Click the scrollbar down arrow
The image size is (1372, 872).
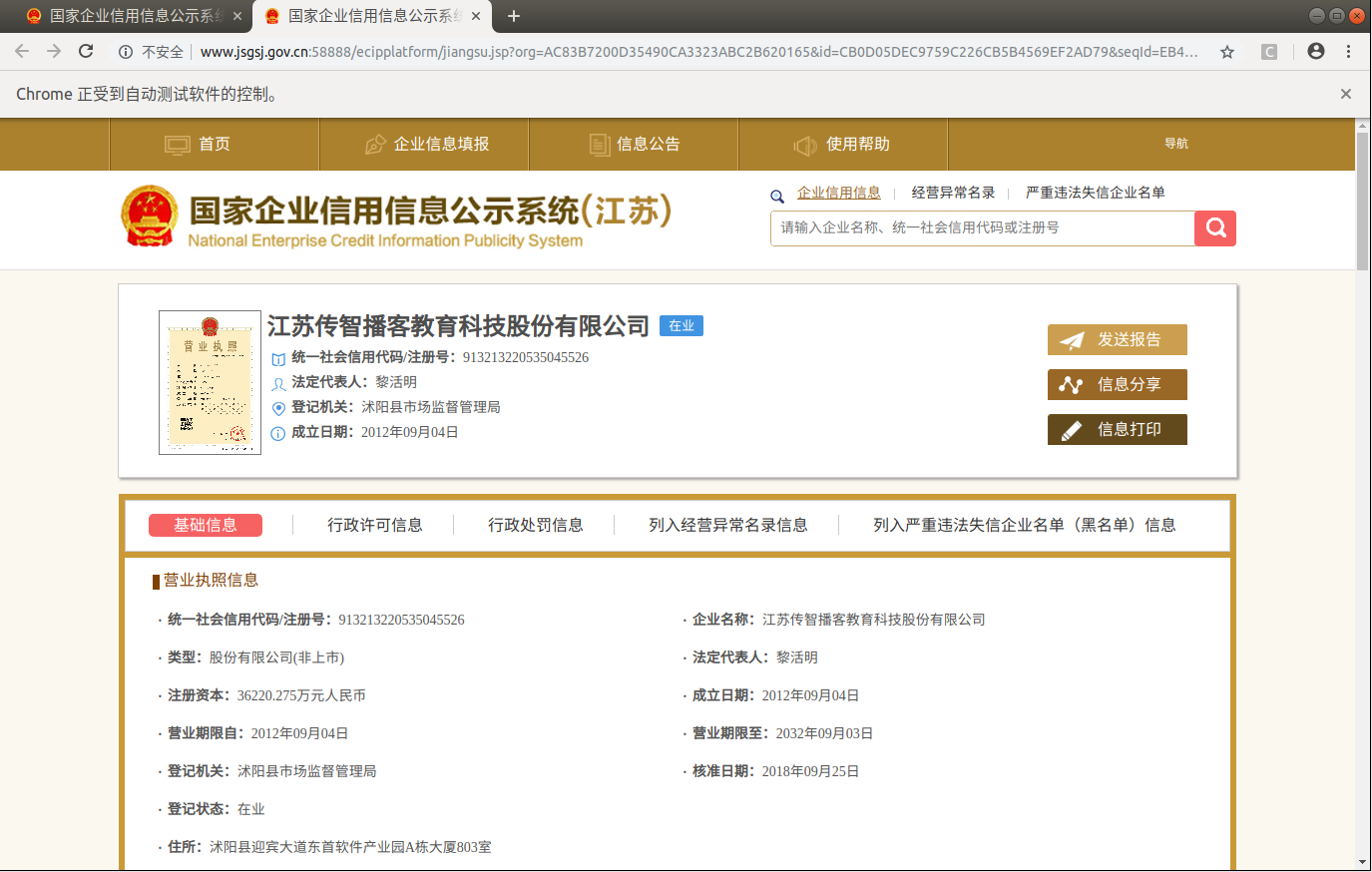pos(1363,862)
